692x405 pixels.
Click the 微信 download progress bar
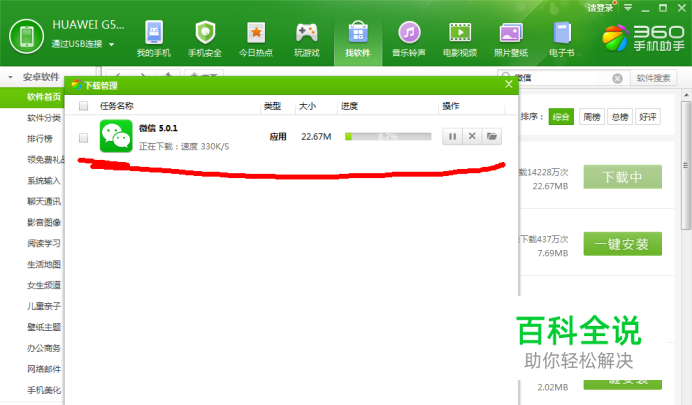click(388, 137)
